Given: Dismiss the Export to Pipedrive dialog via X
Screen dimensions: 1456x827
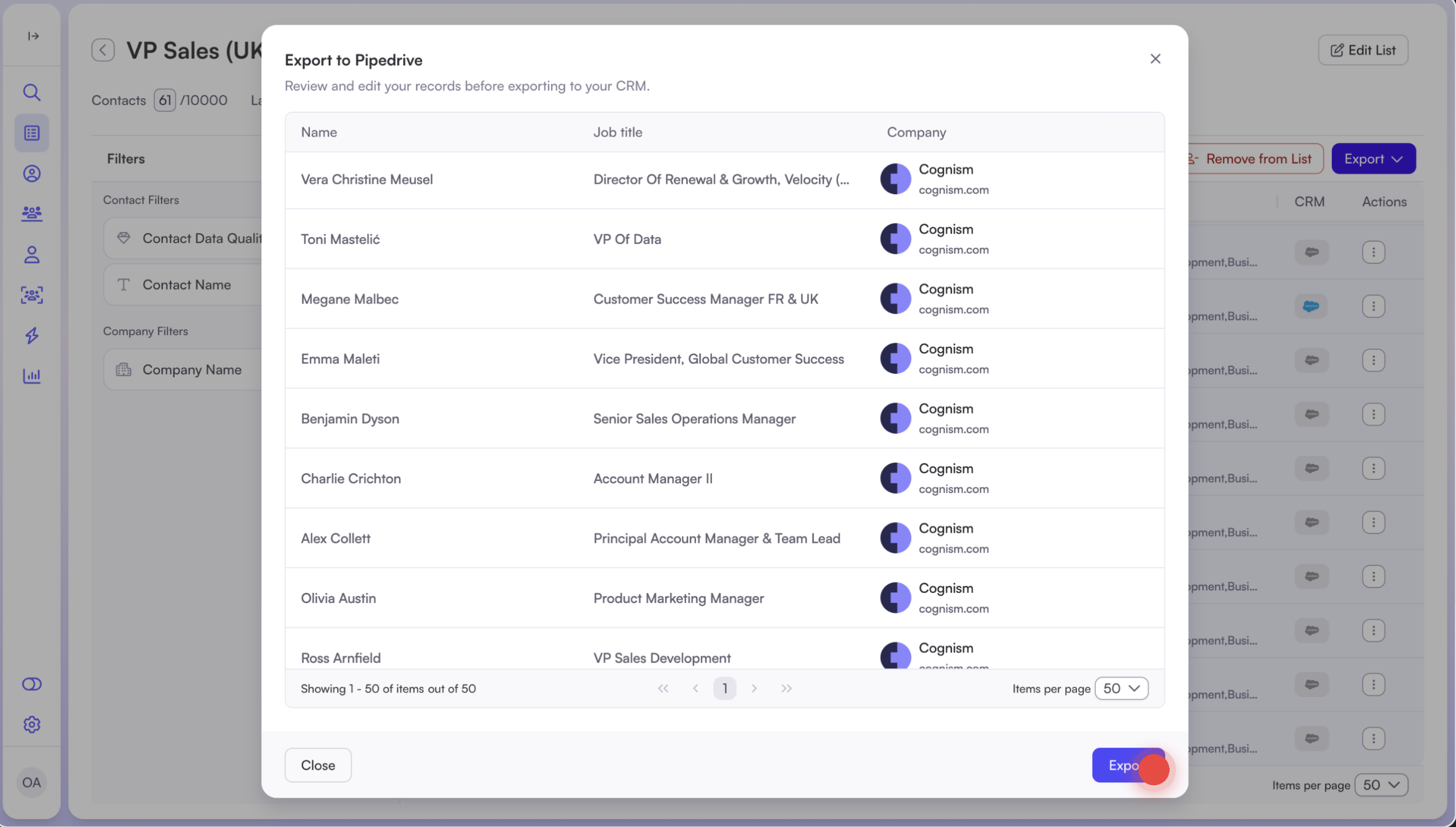Looking at the screenshot, I should point(1155,59).
